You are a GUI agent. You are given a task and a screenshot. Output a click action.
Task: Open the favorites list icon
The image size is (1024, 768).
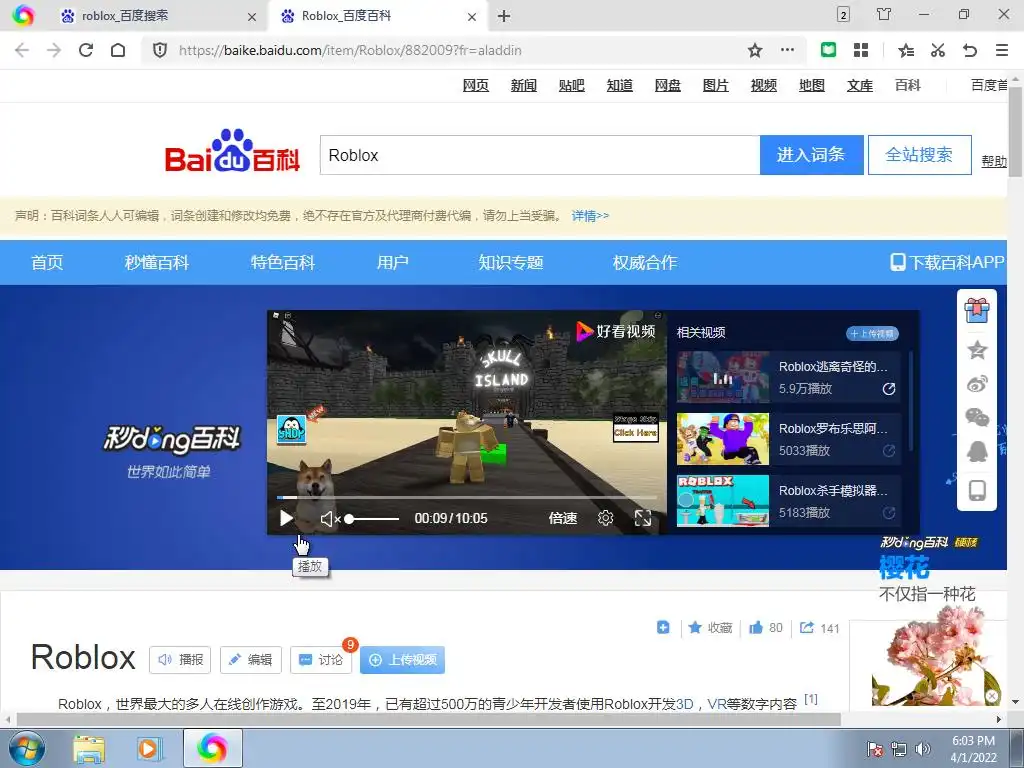tap(906, 50)
